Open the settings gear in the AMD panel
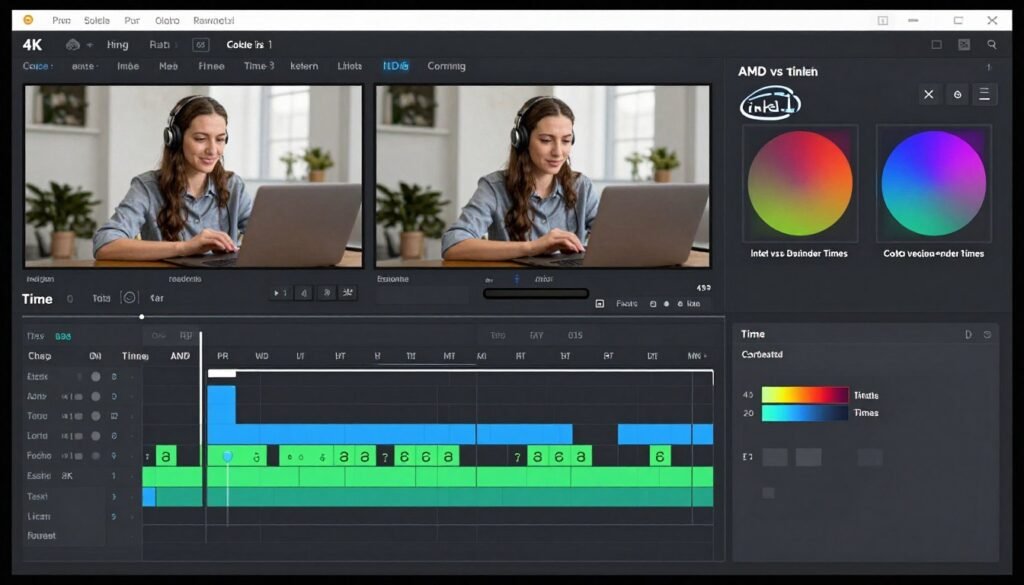The image size is (1024, 585). coord(957,94)
